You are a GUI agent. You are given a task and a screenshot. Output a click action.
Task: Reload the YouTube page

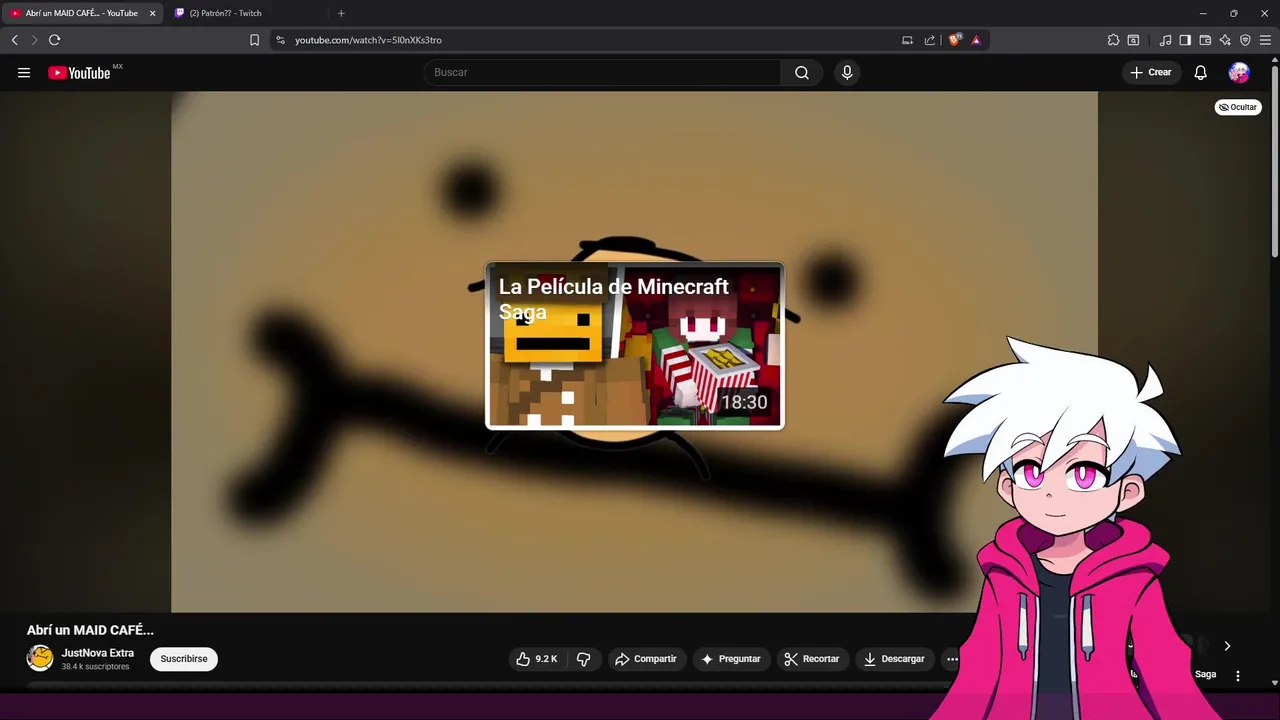[x=54, y=40]
